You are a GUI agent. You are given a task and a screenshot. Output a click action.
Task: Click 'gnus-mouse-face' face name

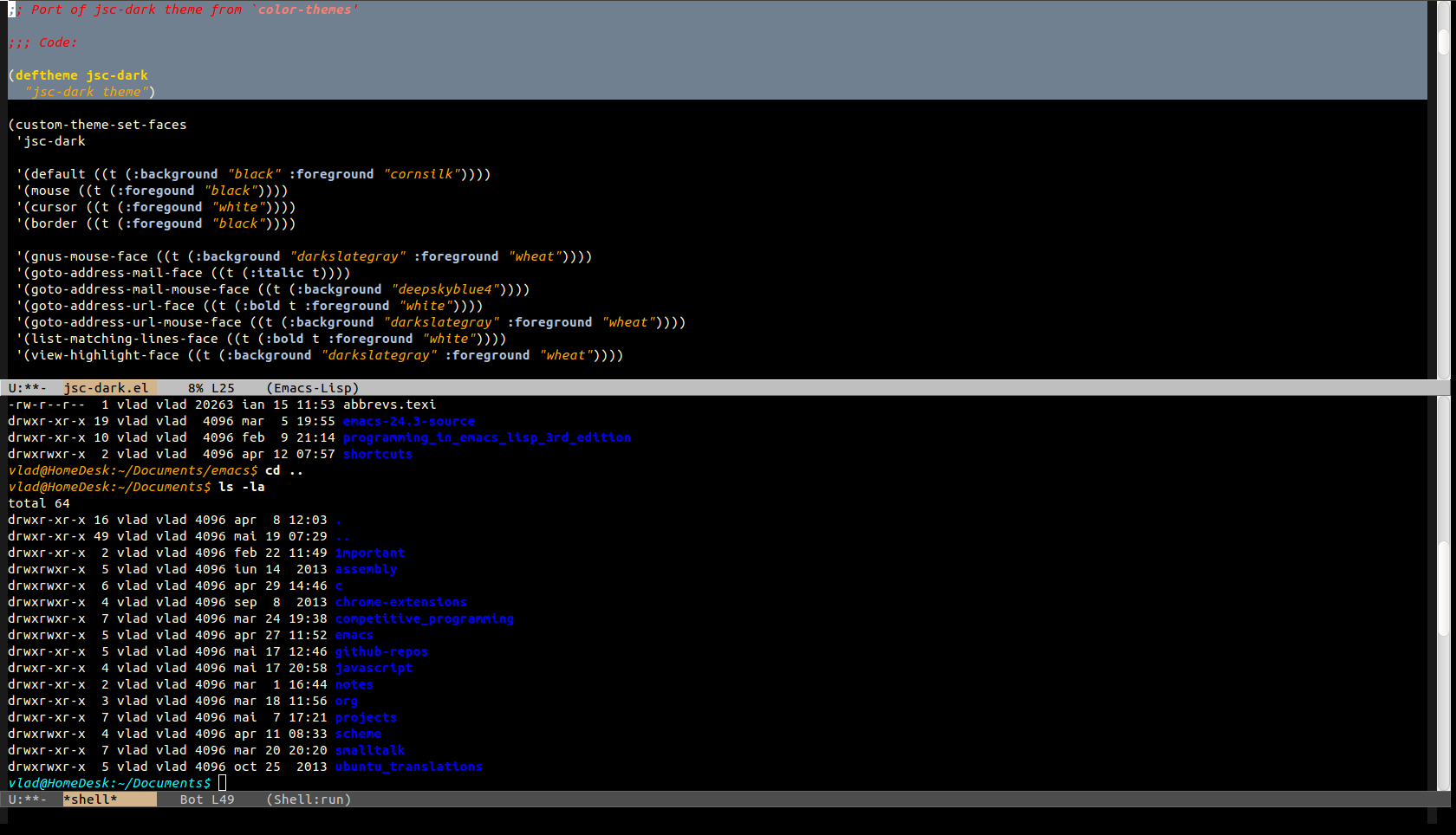coord(89,256)
